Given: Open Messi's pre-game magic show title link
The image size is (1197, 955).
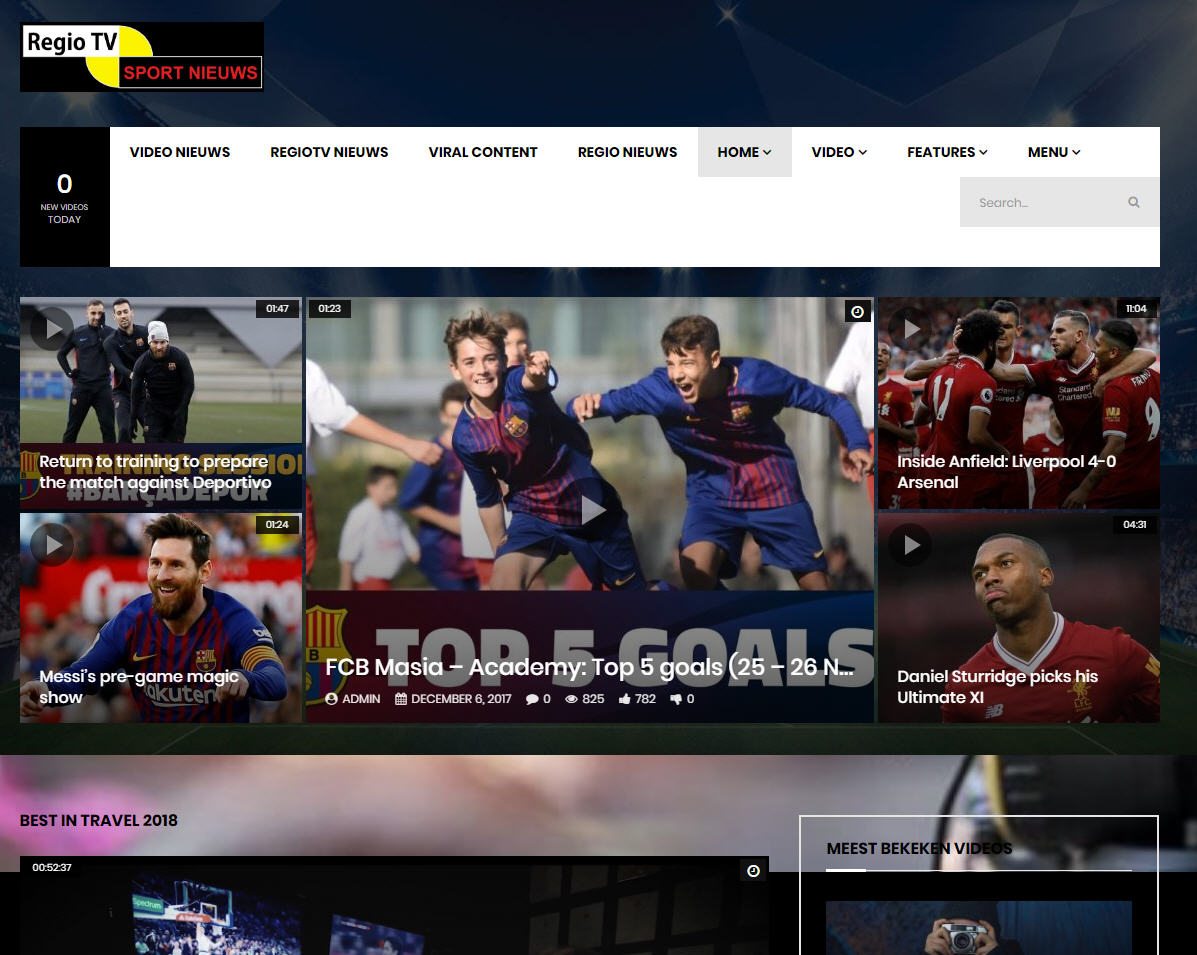Looking at the screenshot, I should [139, 687].
